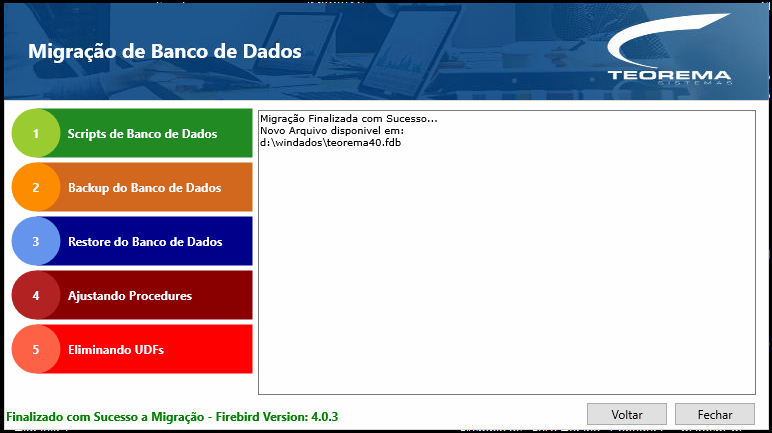Click inside the empty migration log area
This screenshot has width=772, height=433.
(x=505, y=280)
